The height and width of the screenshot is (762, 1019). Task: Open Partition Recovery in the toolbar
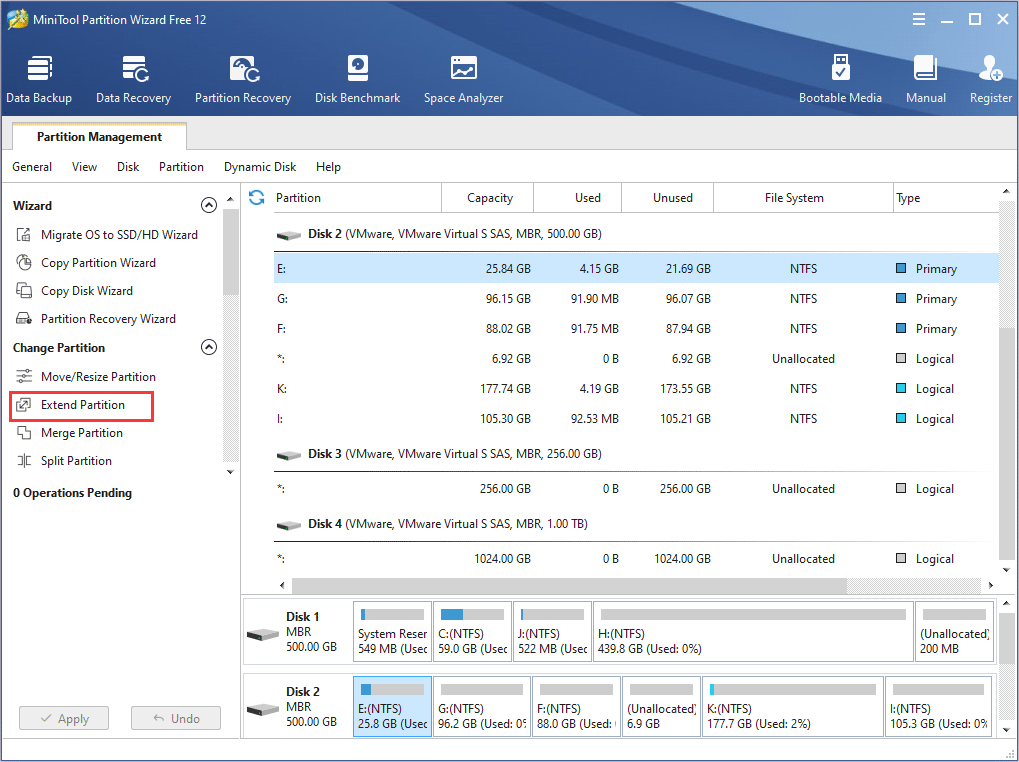(243, 79)
